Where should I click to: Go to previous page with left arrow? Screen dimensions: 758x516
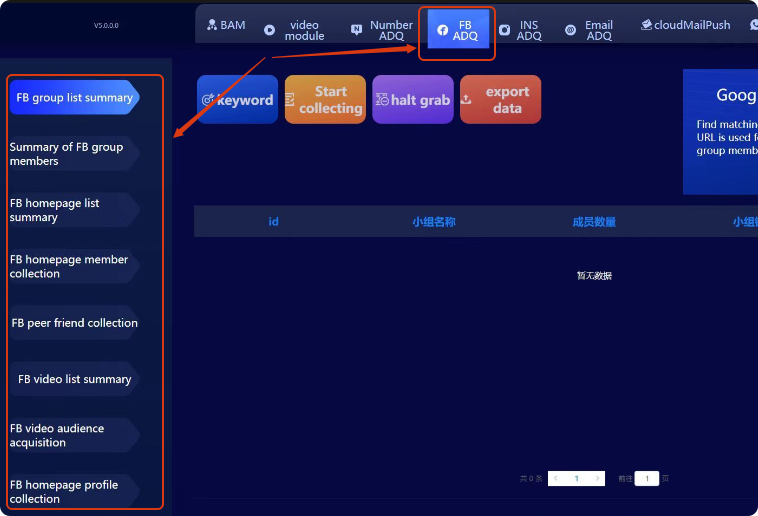point(555,479)
